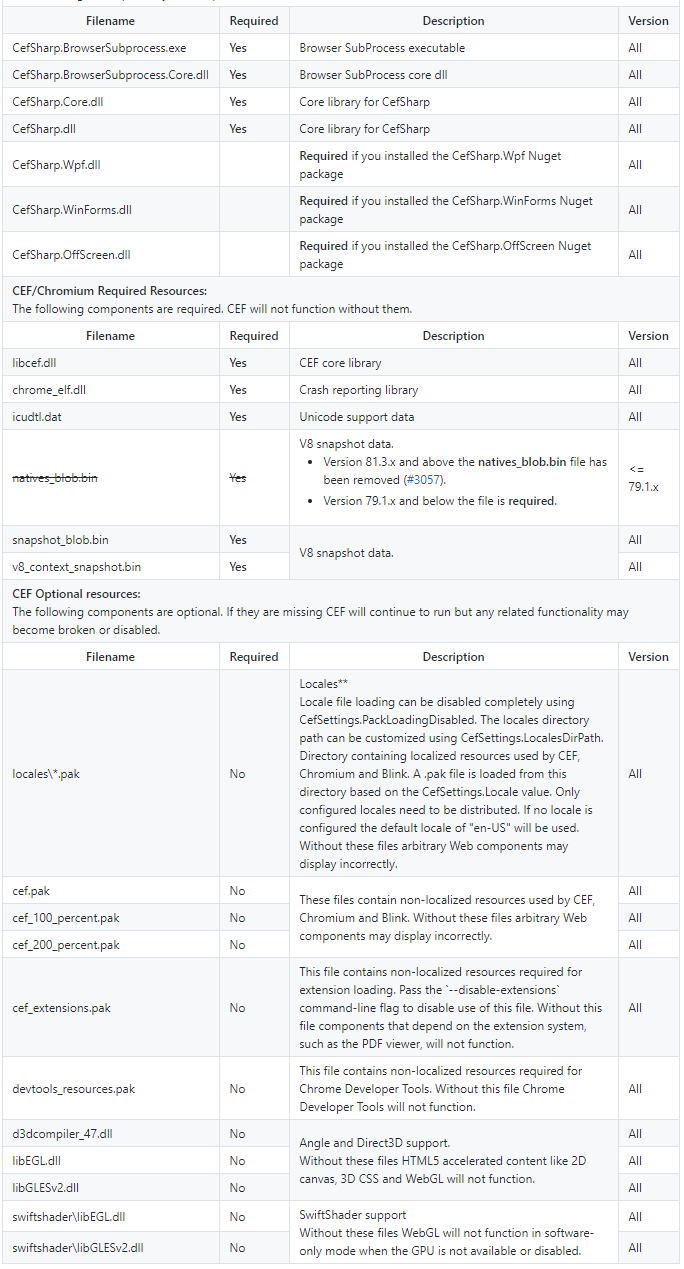684x1269 pixels.
Task: Click the CefSharp.BrowserSubprocess.exe filename cell
Action: [x=99, y=48]
